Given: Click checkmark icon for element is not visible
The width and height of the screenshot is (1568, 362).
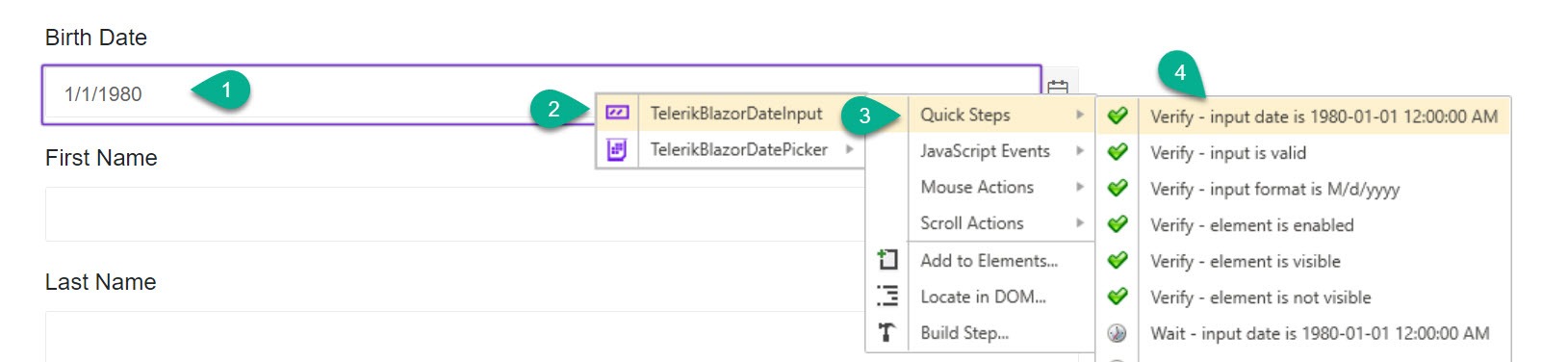Looking at the screenshot, I should click(1117, 297).
